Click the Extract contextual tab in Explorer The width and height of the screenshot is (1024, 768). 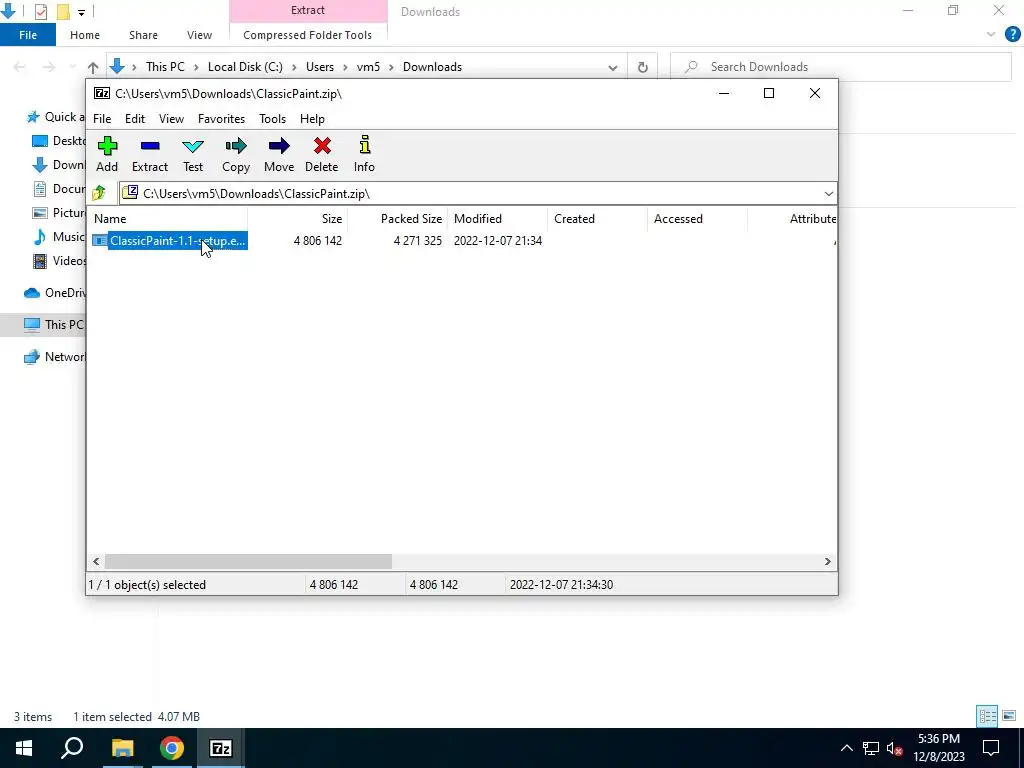[x=308, y=10]
